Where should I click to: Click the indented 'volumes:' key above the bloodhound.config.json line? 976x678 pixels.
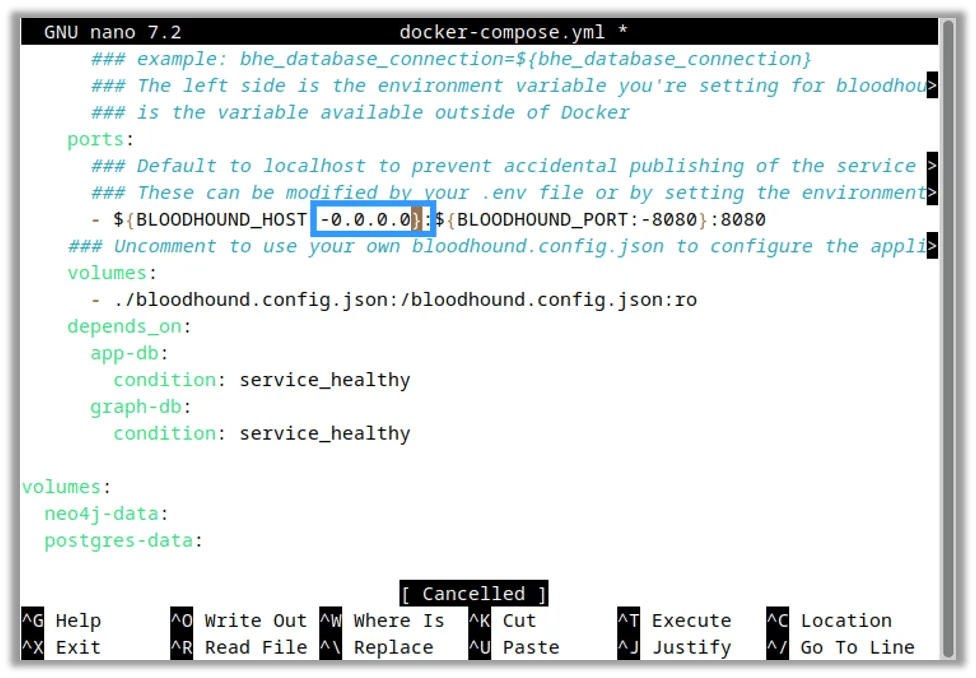112,273
